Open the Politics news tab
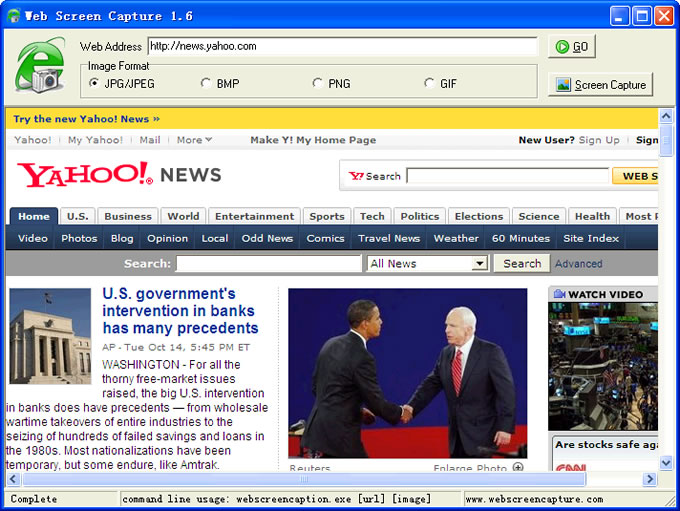The image size is (680, 511). [x=419, y=216]
